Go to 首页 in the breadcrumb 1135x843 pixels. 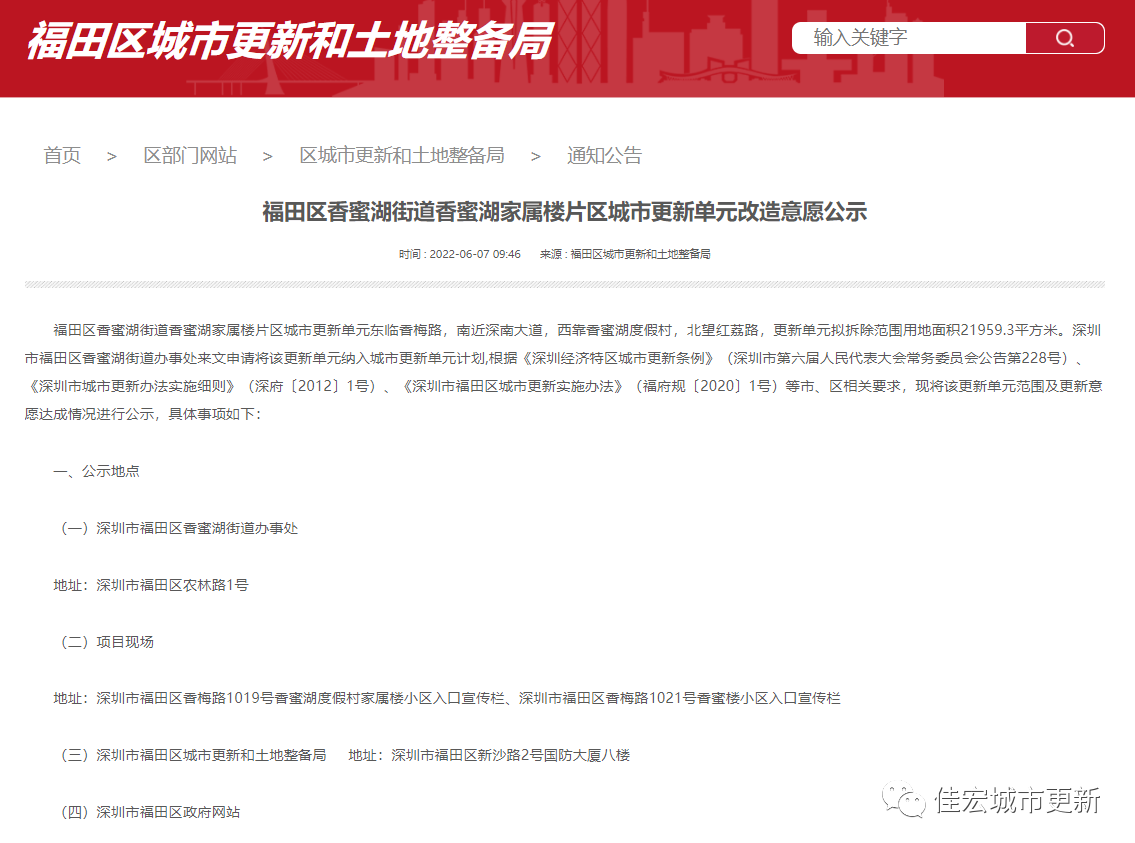tap(62, 155)
